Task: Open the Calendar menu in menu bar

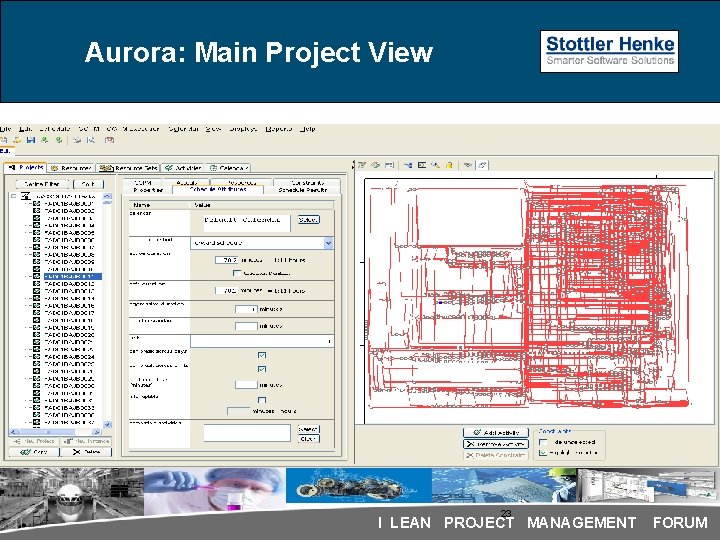Action: coord(183,129)
